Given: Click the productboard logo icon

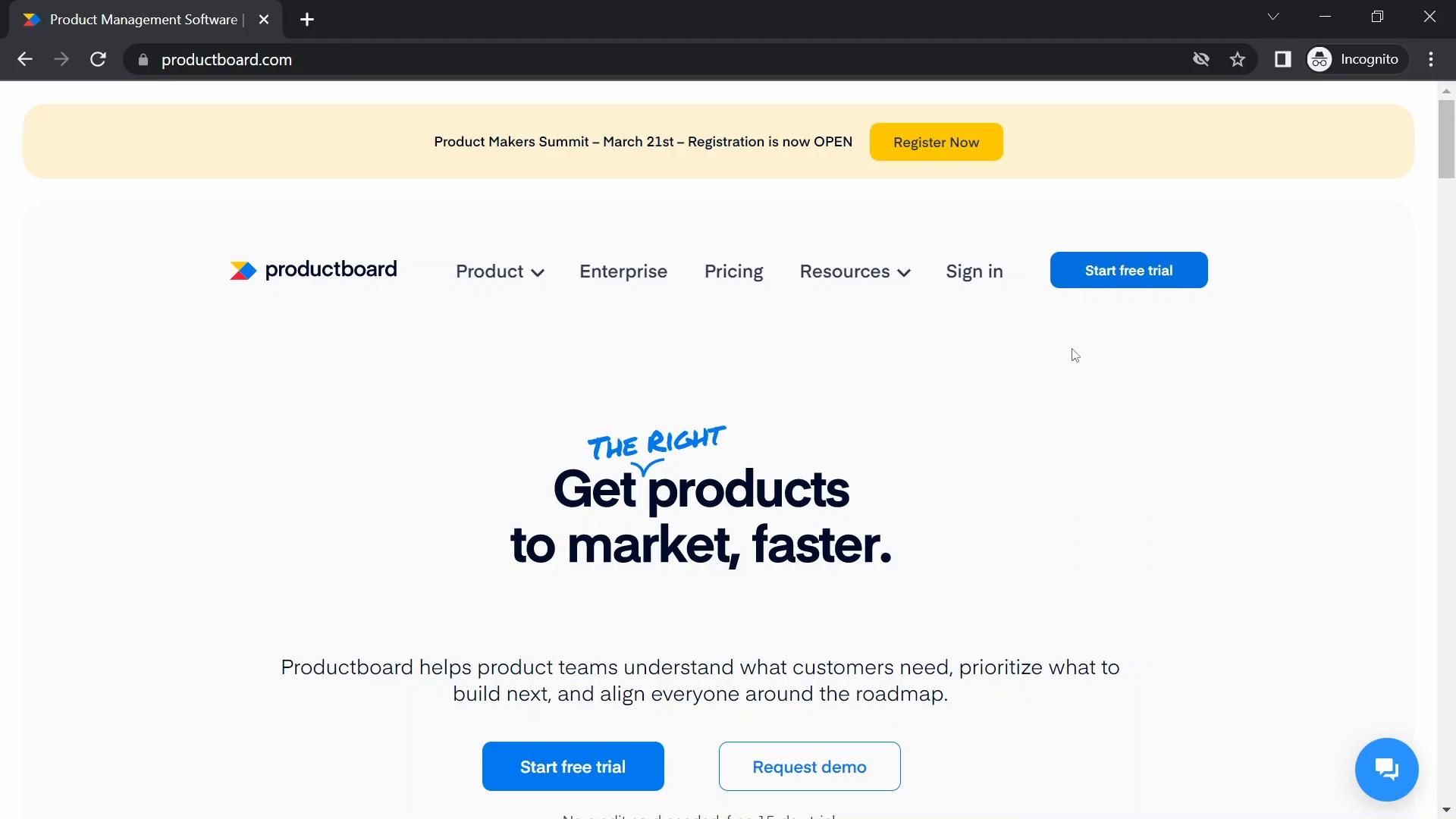Looking at the screenshot, I should [x=243, y=270].
